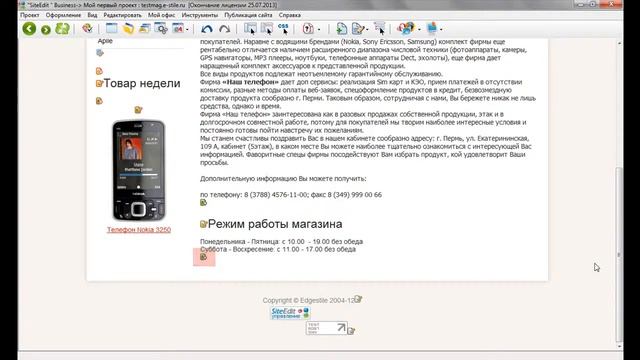640x360 pixels.
Task: Click edit icon next to Copyright text
Action: pos(358,299)
